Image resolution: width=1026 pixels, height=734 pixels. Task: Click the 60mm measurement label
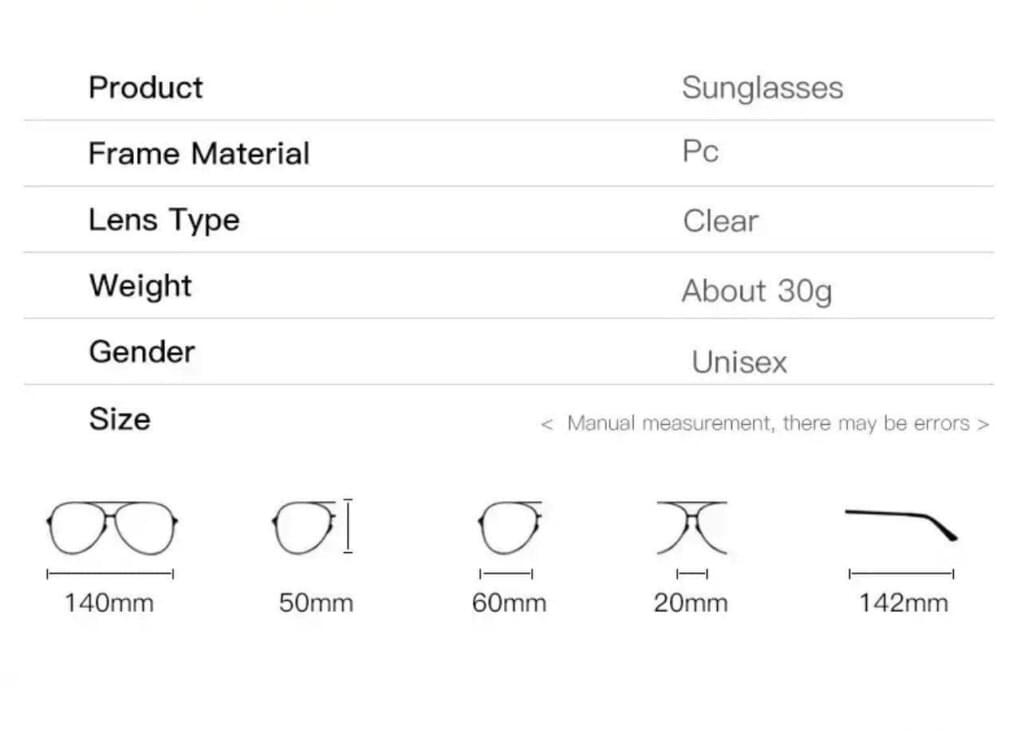pos(509,603)
